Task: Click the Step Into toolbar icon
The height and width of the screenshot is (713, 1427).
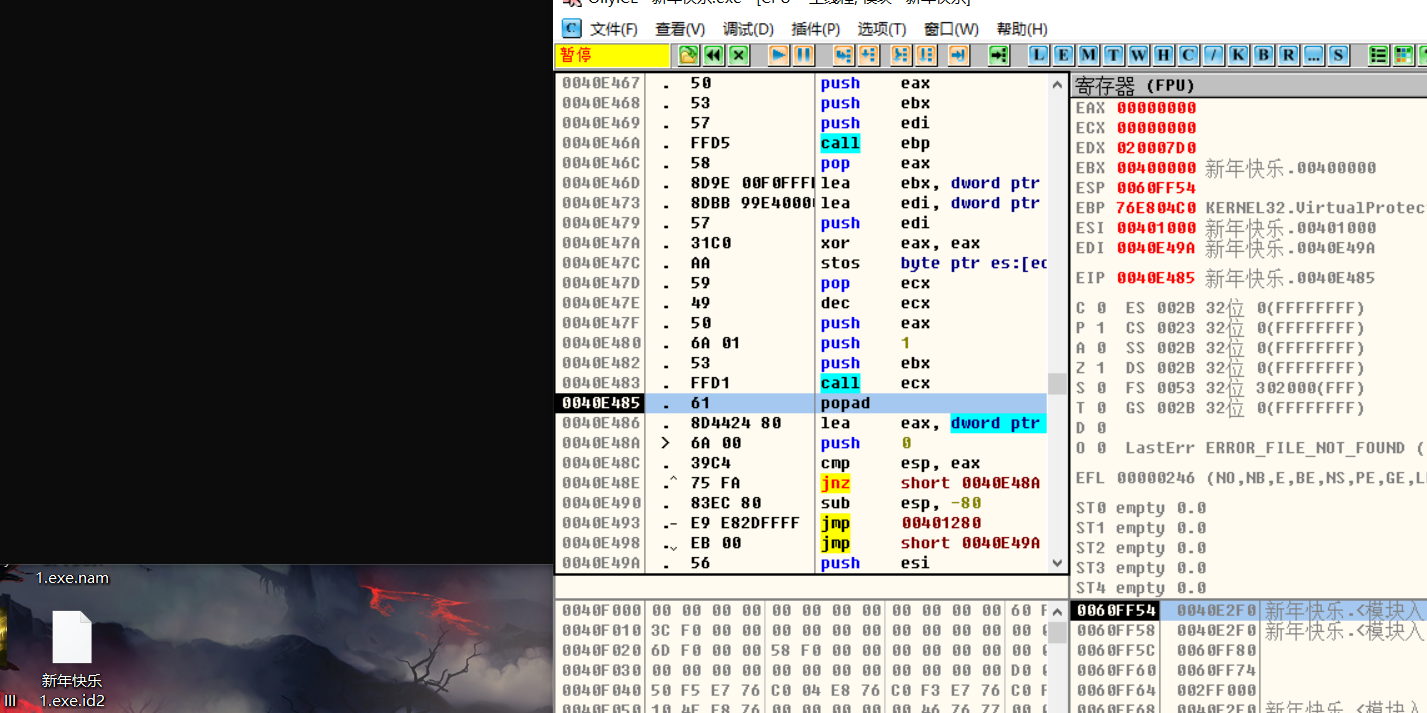Action: coord(843,55)
